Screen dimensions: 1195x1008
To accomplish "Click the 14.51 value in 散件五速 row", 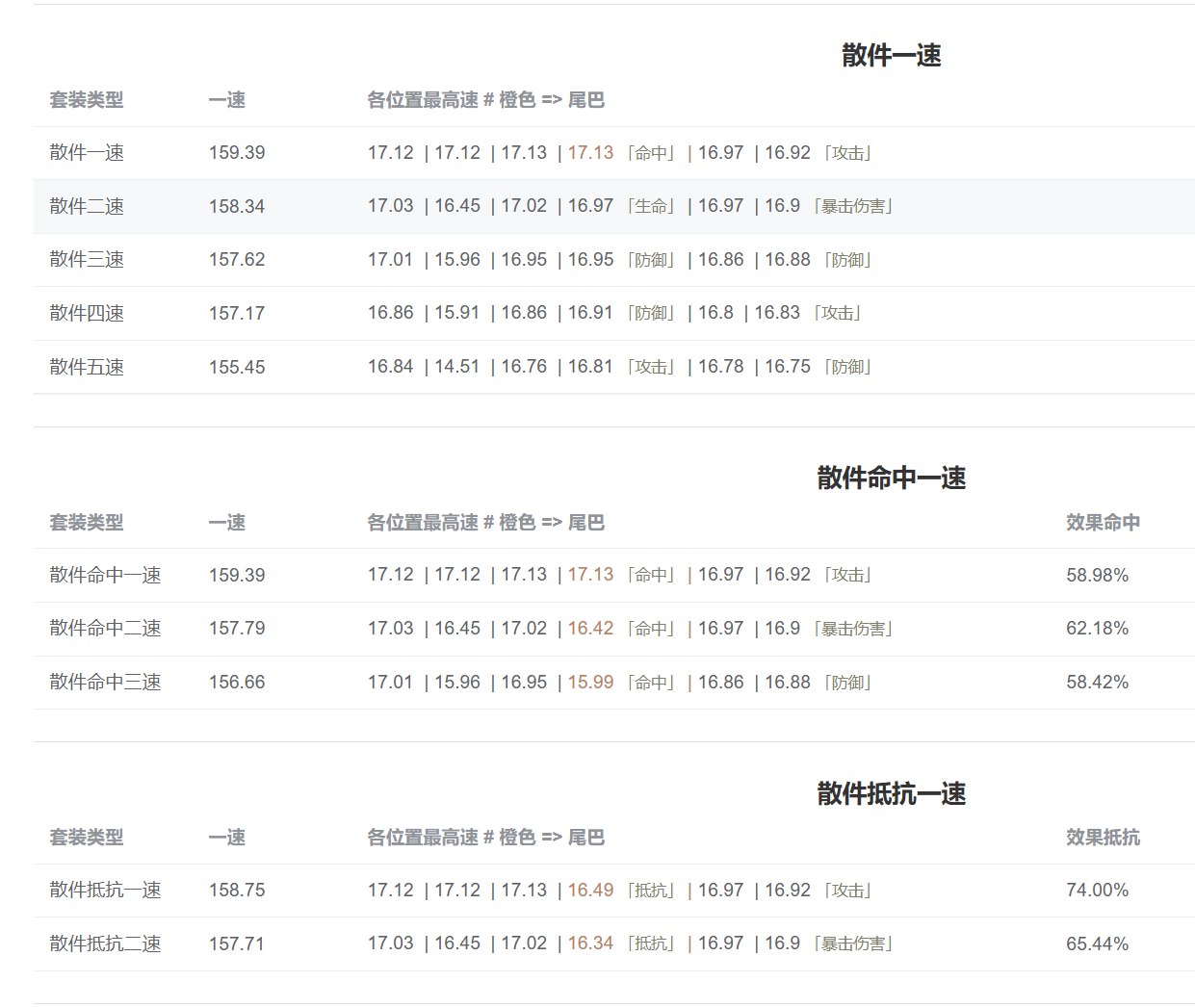I will [x=456, y=367].
